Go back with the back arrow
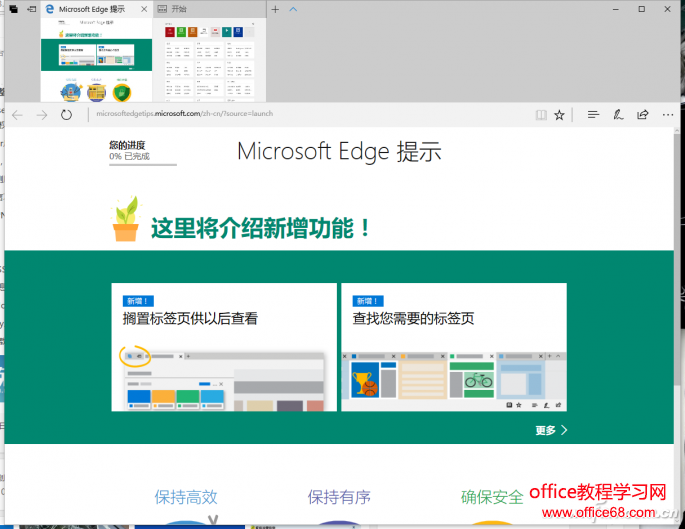 (x=17, y=115)
